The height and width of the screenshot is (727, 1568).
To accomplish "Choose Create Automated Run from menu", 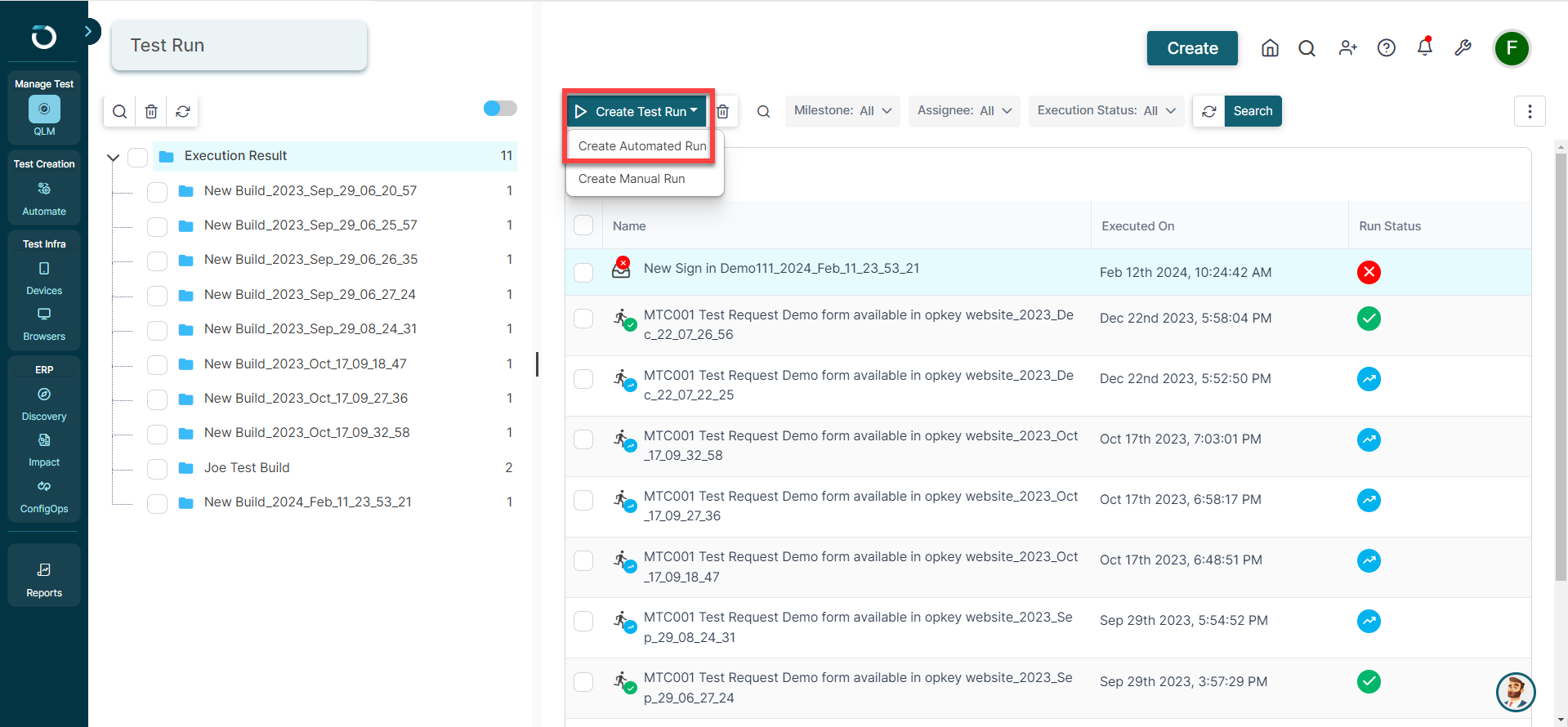I will coord(642,146).
